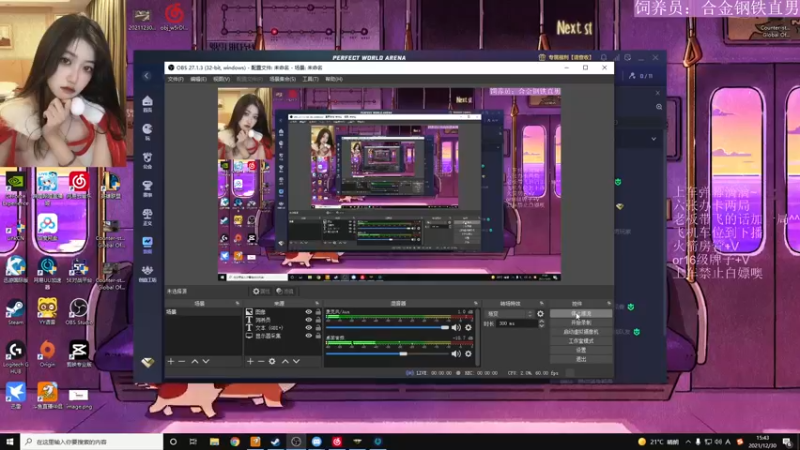Select the 场景 entry in scenes list
Screen dimensions: 800x450
tap(203, 312)
